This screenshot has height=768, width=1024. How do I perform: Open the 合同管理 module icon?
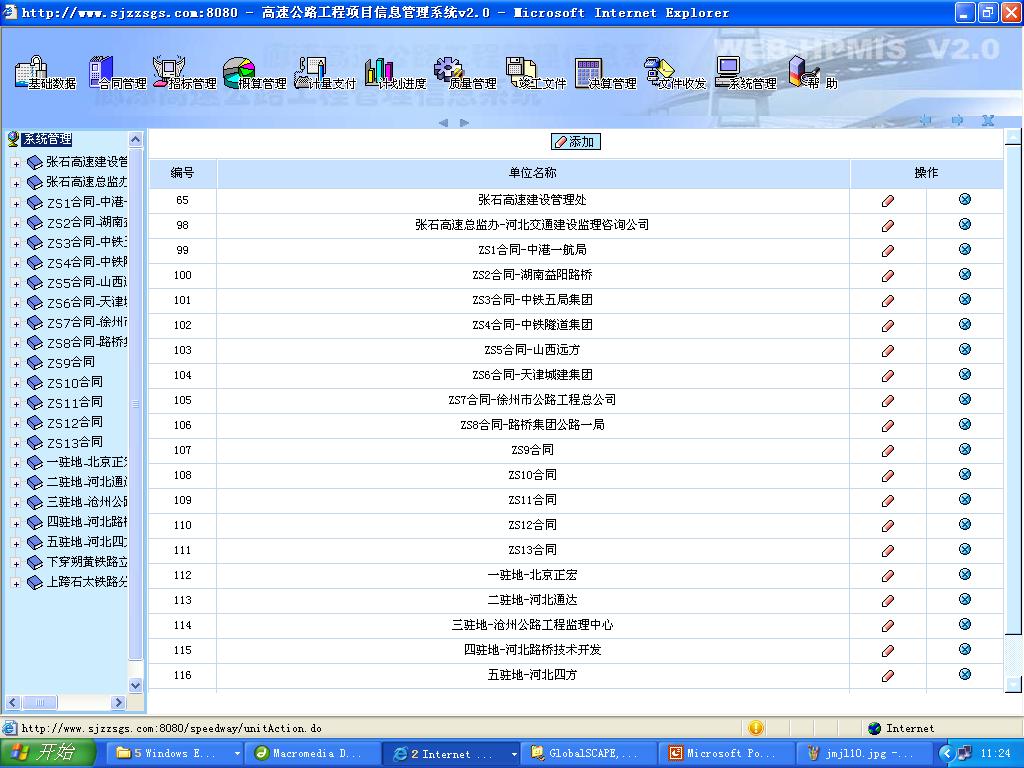click(x=118, y=73)
